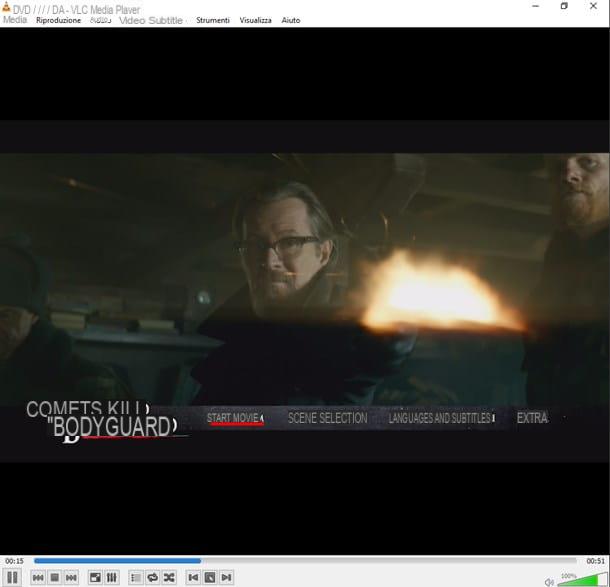Viewport: 610px width, 587px height.
Task: Open the Subtitle menu
Action: click(x=165, y=20)
